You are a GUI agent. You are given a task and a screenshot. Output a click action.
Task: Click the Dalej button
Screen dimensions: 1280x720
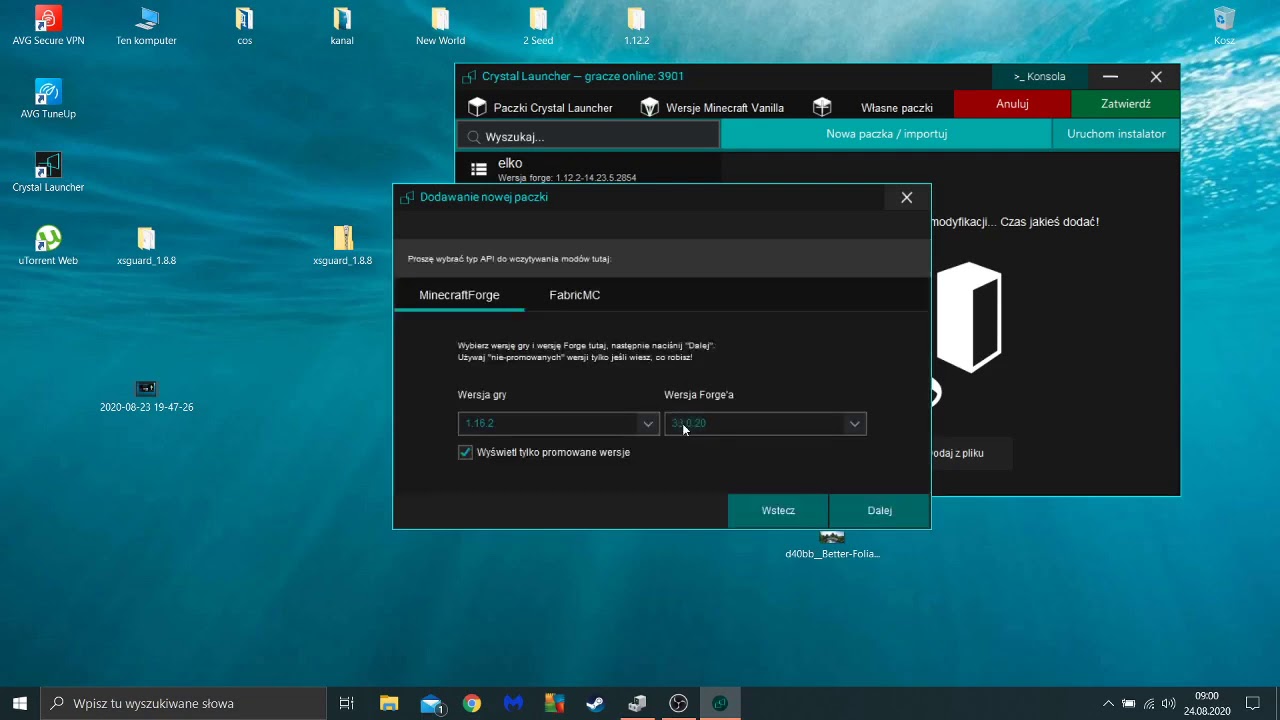pyautogui.click(x=879, y=510)
